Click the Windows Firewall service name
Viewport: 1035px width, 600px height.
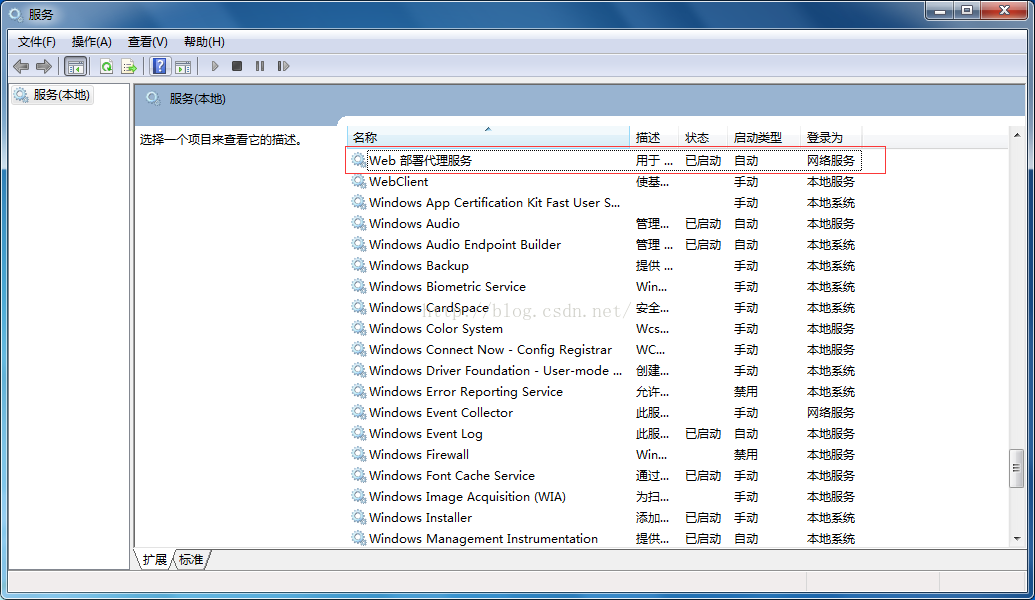[419, 455]
